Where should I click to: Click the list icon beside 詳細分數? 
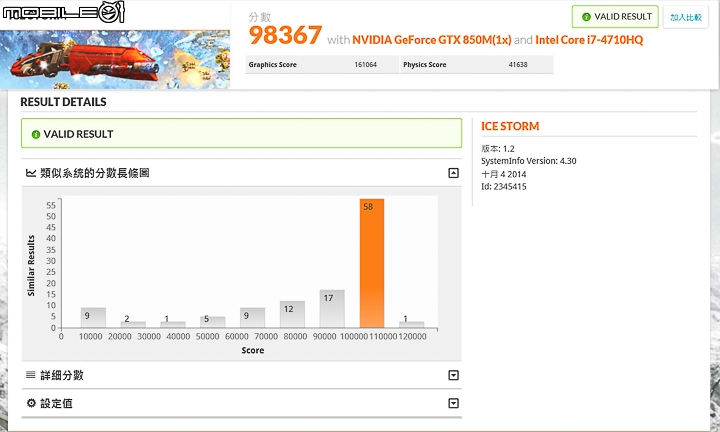coord(31,375)
